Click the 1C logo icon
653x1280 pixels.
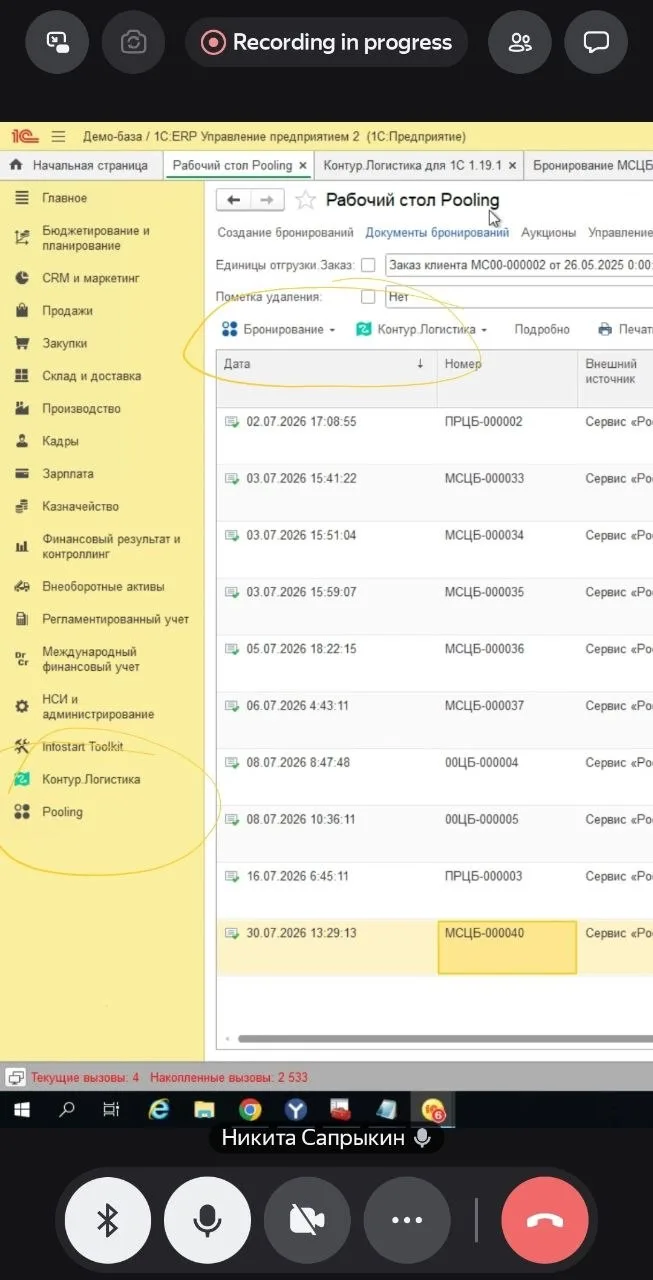pos(23,137)
